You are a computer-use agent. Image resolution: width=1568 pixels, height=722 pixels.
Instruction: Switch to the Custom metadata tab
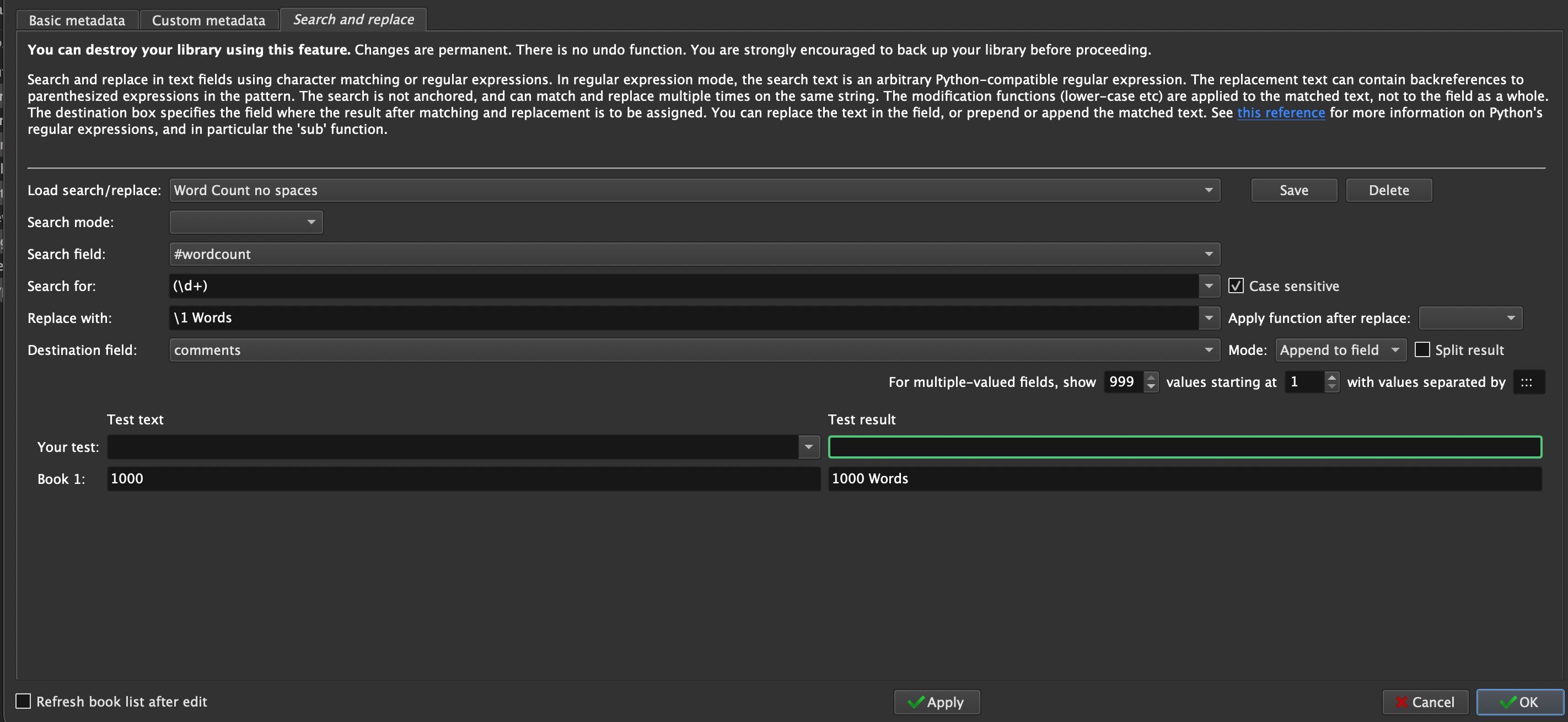click(208, 20)
